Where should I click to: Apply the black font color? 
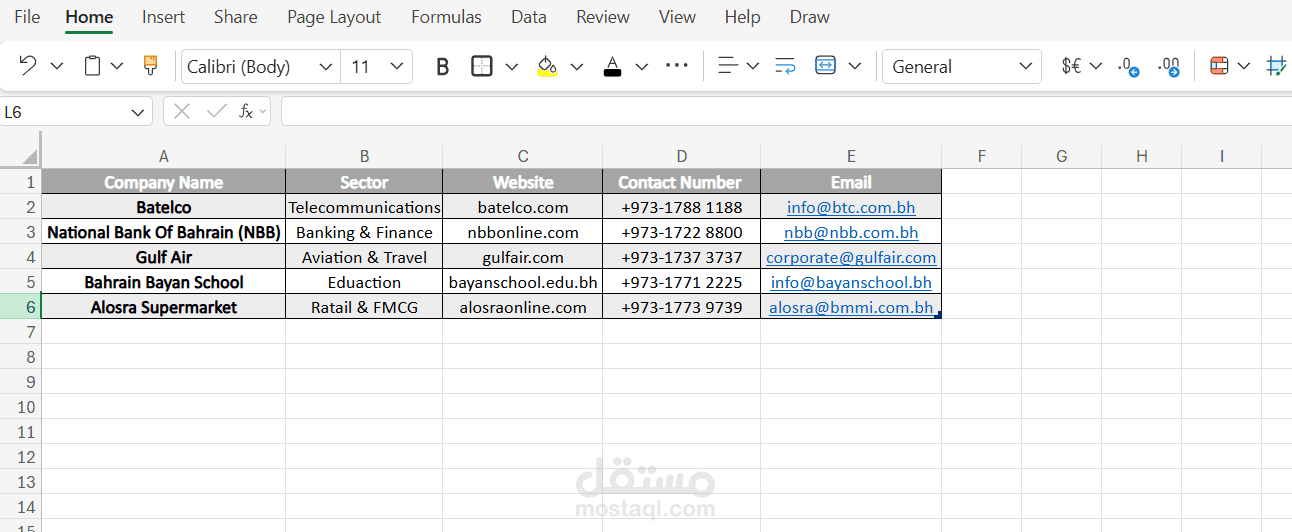point(613,66)
